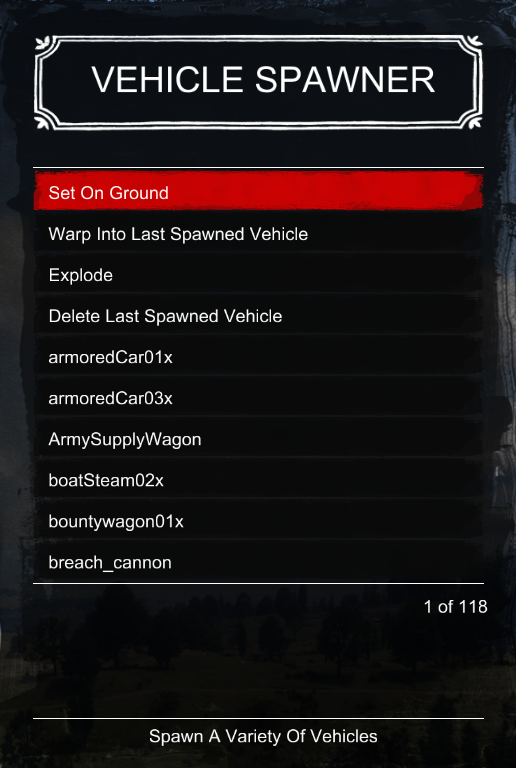The width and height of the screenshot is (516, 768).
Task: Pick boatSteam02x in the vehicle list
Action: (x=258, y=480)
